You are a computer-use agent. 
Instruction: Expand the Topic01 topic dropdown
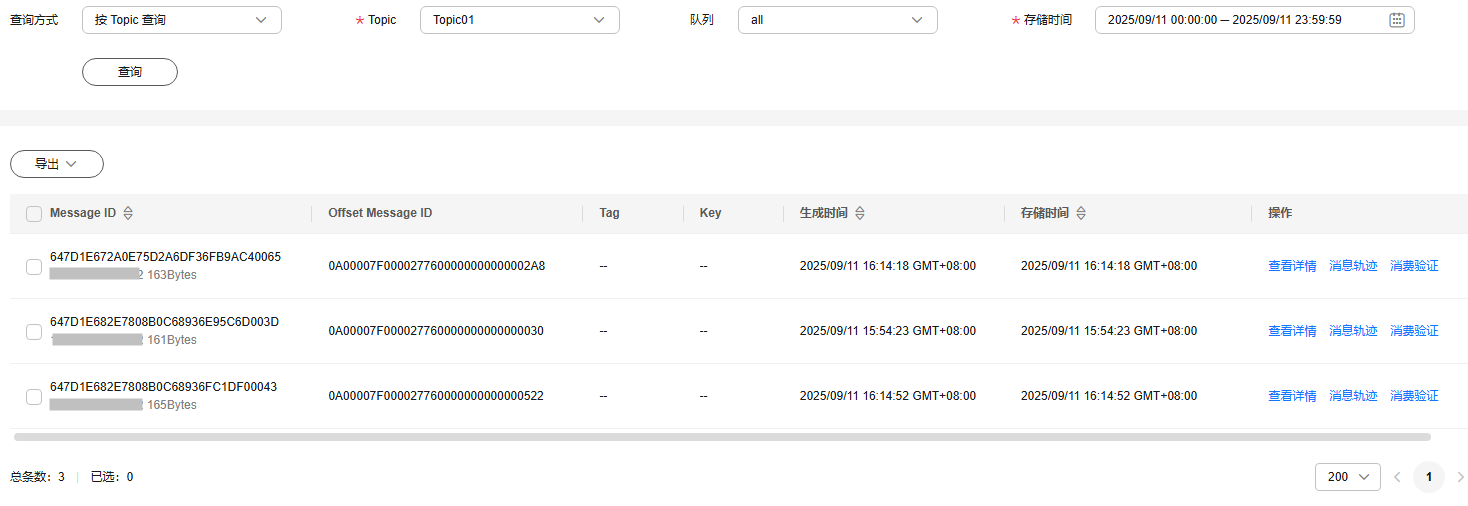click(519, 20)
